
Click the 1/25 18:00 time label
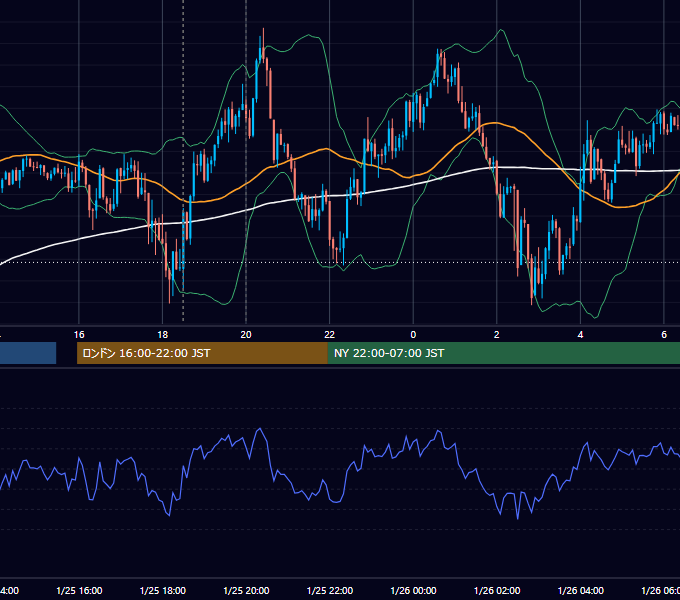tap(163, 590)
